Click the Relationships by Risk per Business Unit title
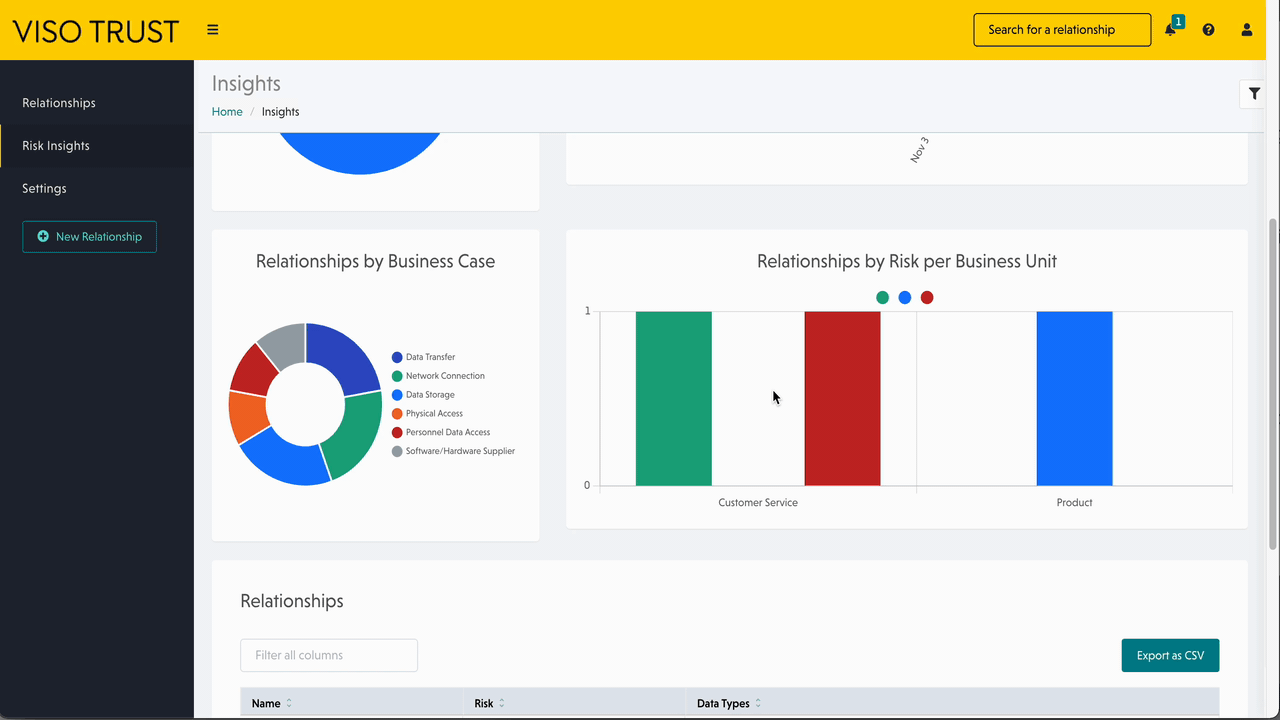 point(907,262)
